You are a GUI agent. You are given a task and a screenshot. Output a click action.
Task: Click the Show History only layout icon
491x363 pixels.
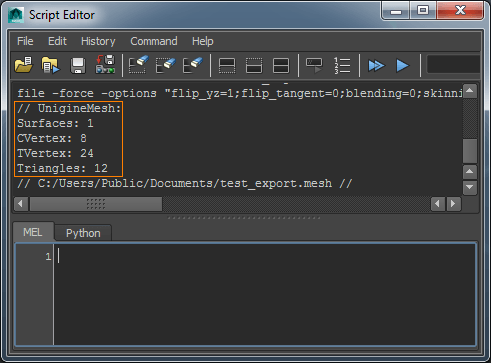(227, 65)
